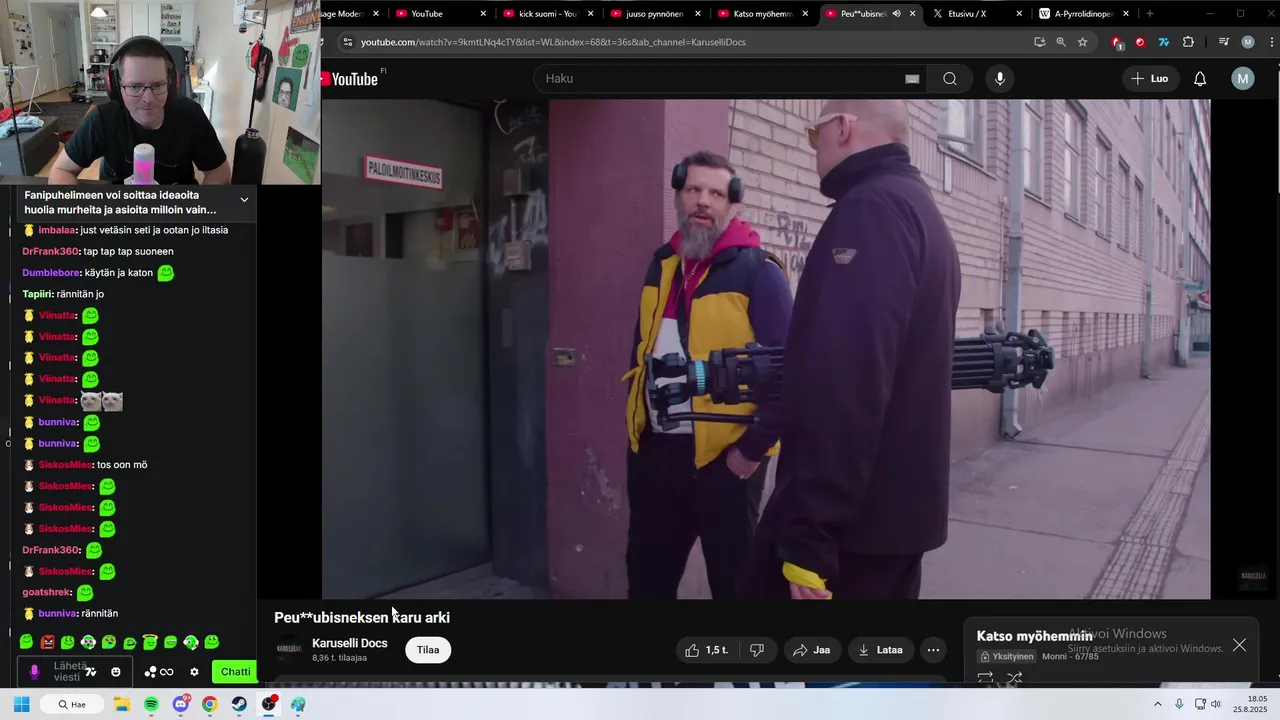Viewport: 1280px width, 720px height.
Task: Mute the audio of the active tab
Action: coord(896,14)
